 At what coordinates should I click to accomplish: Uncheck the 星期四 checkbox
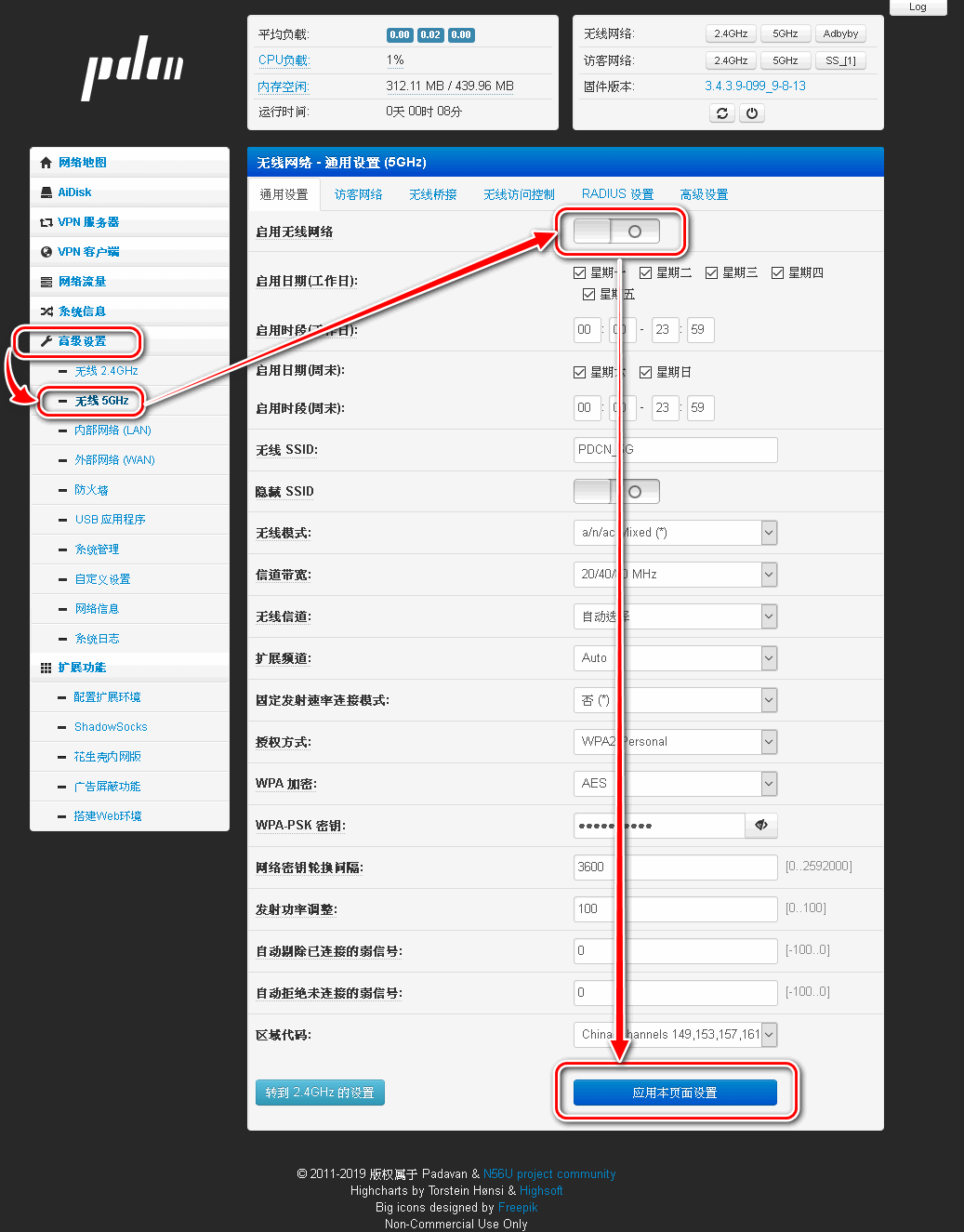pos(777,272)
